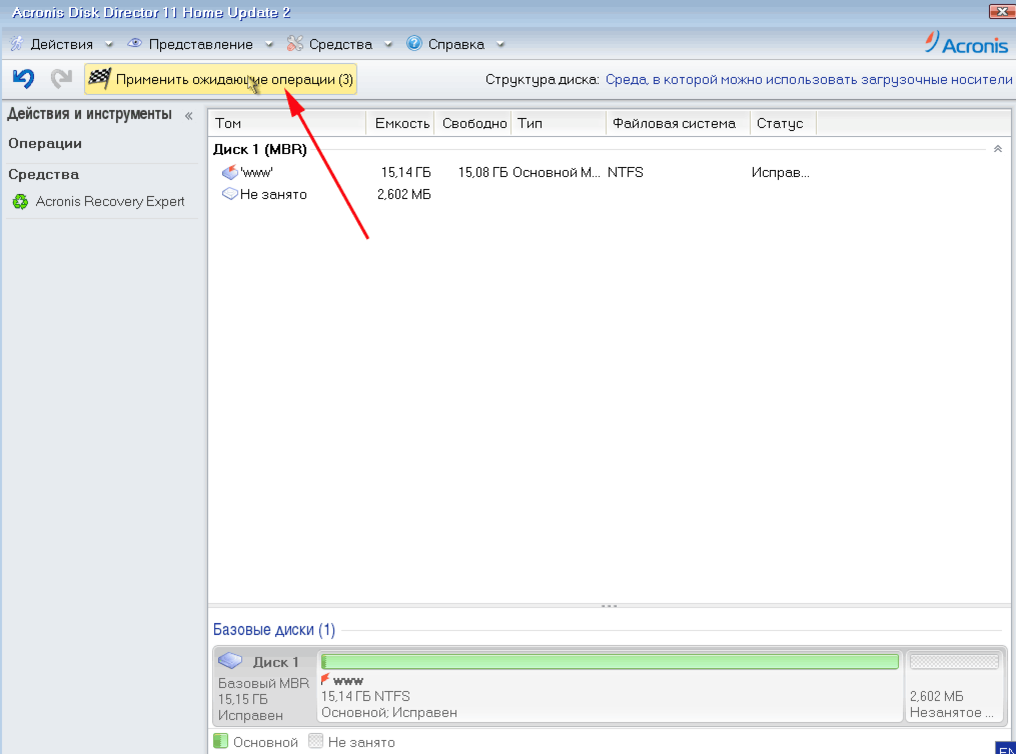Viewport: 1016px width, 754px height.
Task: Click the 15,14 ГБ NTFS label in disk map
Action: pyautogui.click(x=365, y=696)
